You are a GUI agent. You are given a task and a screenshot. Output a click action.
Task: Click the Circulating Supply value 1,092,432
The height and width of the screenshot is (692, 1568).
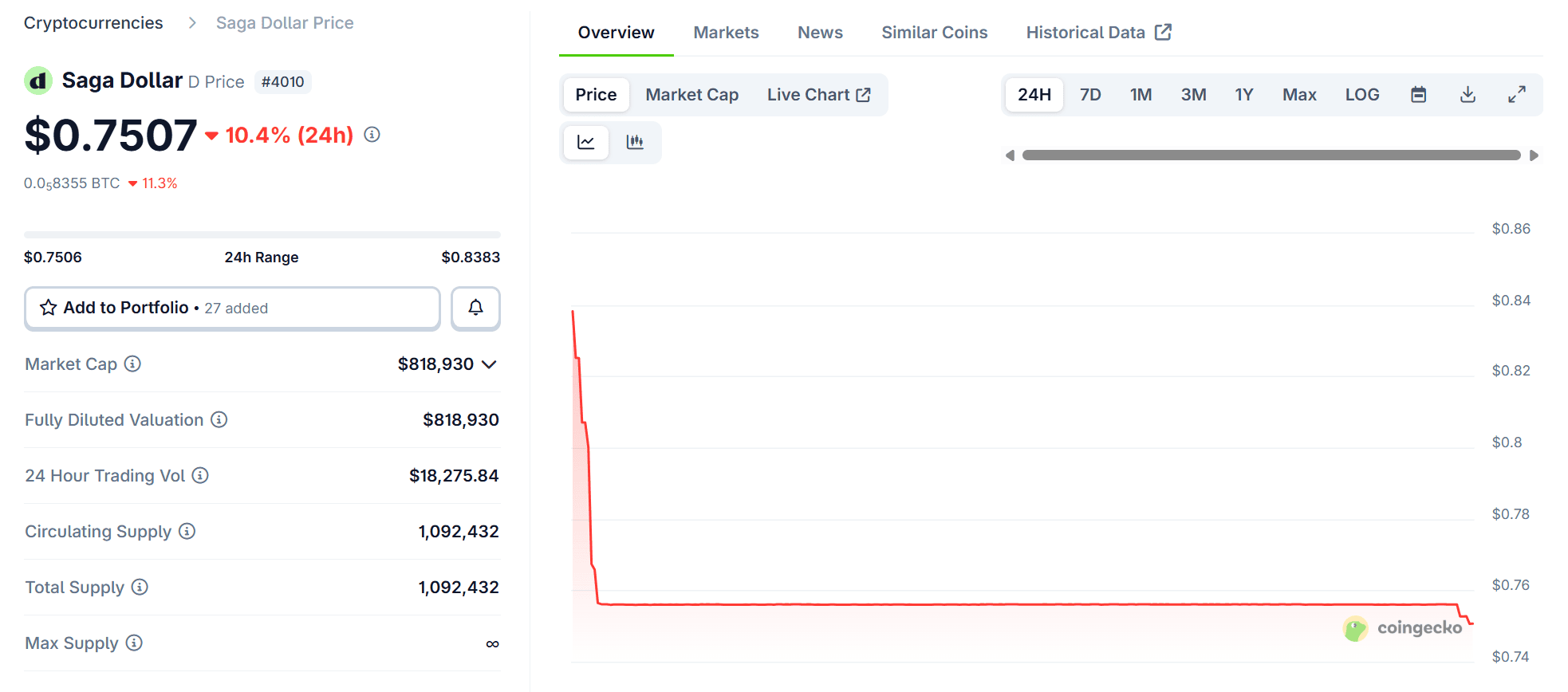[459, 532]
